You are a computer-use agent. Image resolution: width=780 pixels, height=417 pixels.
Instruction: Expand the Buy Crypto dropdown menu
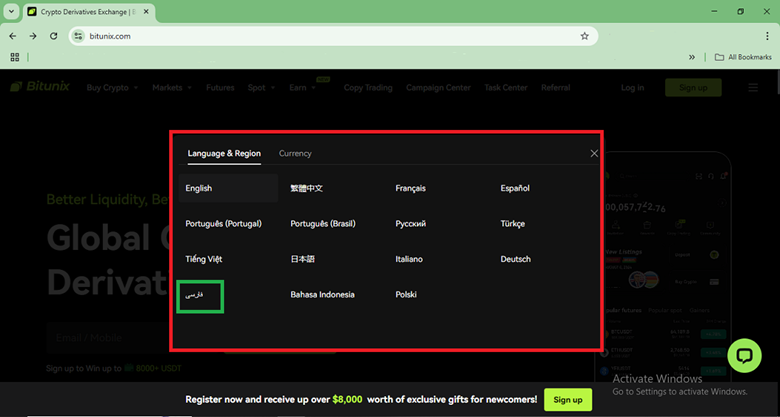tap(112, 88)
